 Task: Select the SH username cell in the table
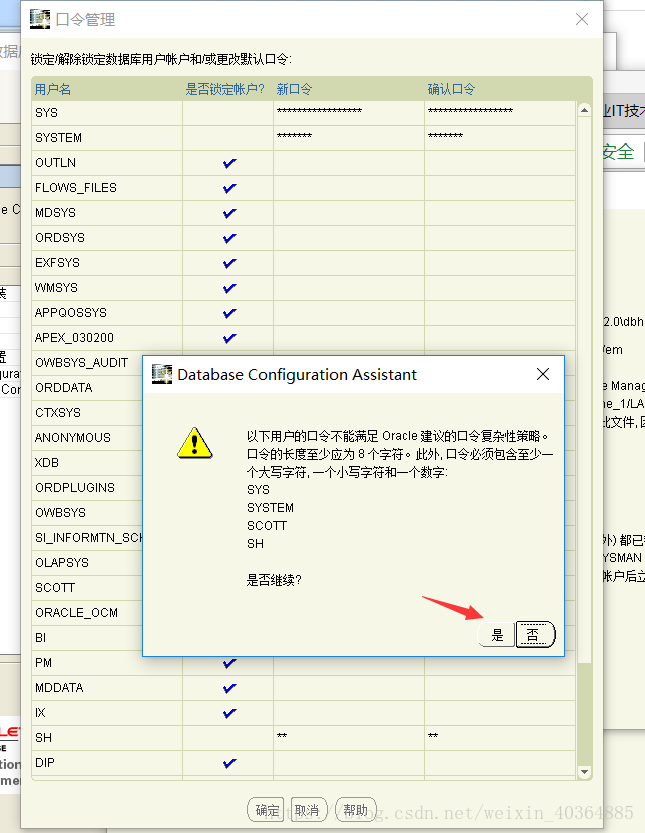click(107, 738)
